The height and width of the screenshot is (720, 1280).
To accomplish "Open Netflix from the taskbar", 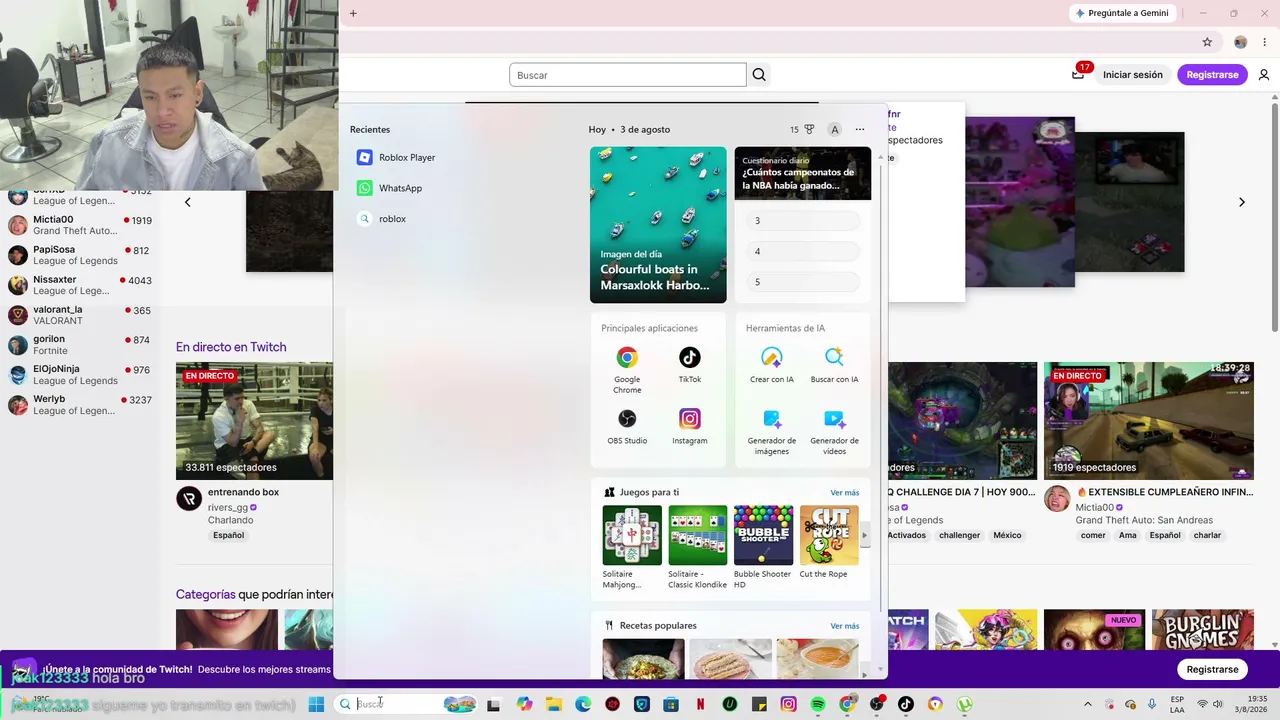I will [700, 704].
